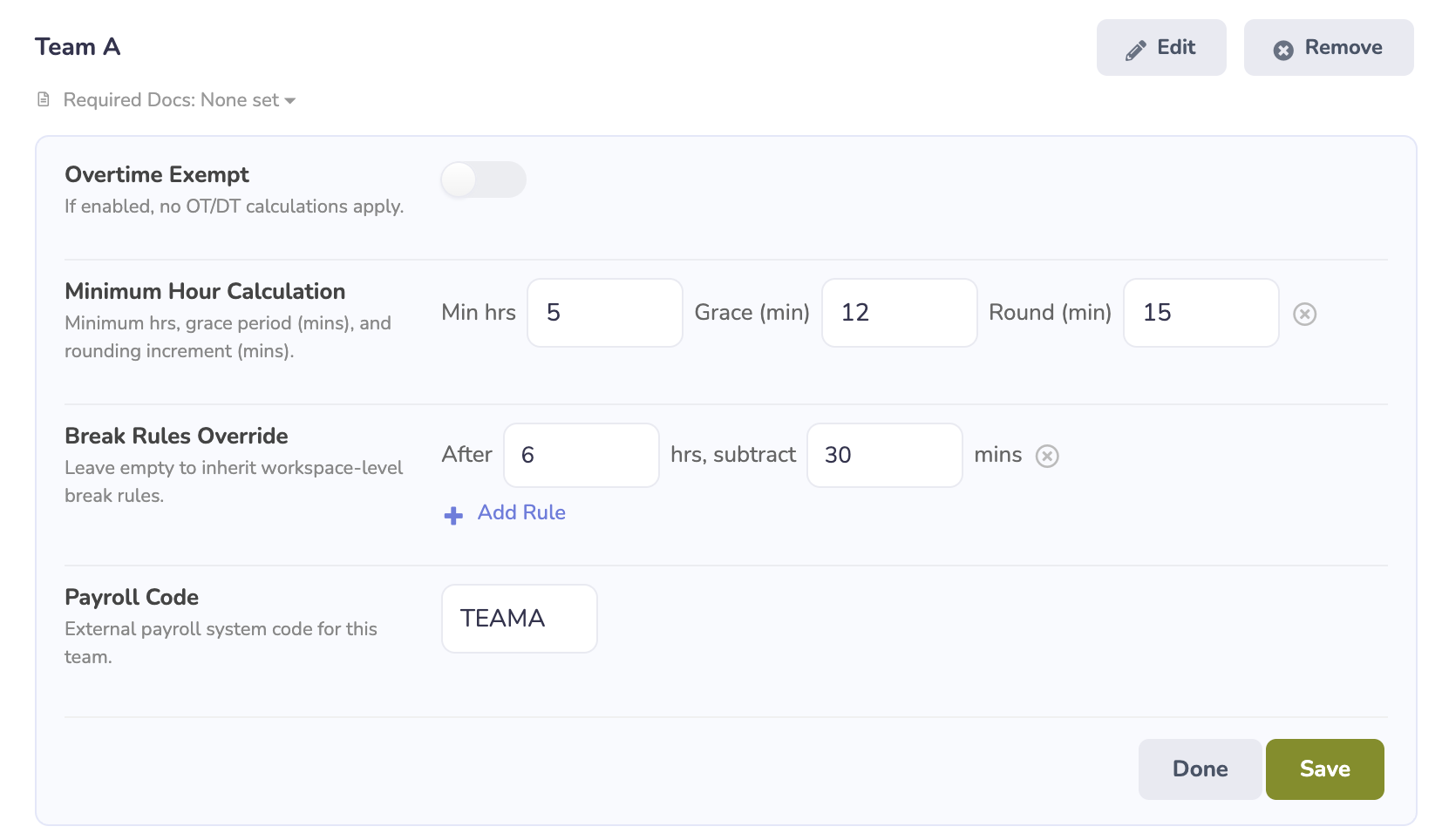The image size is (1442, 840).
Task: Click into the Grace (min) field
Action: (899, 313)
